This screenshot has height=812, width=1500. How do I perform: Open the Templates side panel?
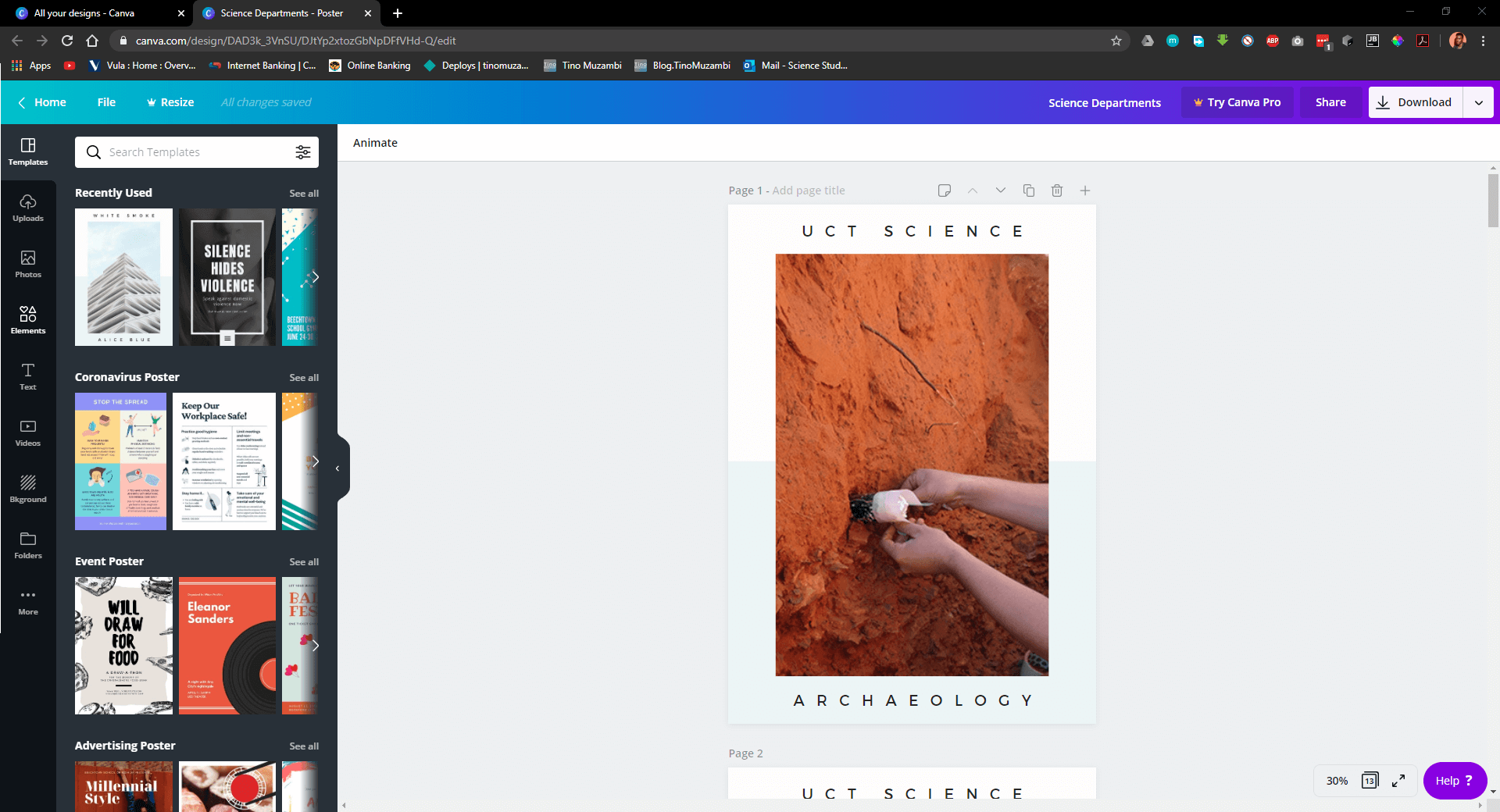coord(28,151)
